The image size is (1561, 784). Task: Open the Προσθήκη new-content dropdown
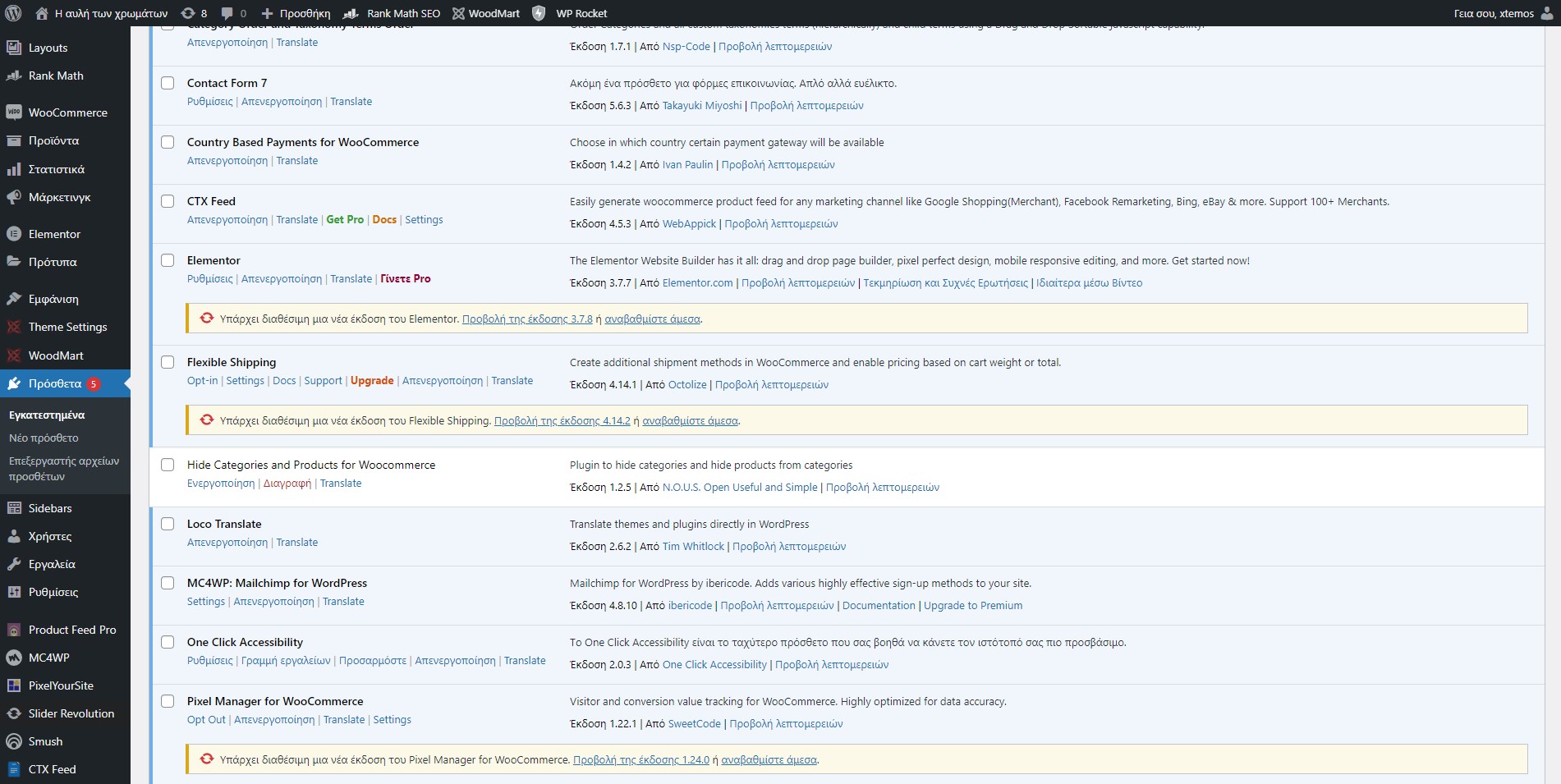(296, 13)
